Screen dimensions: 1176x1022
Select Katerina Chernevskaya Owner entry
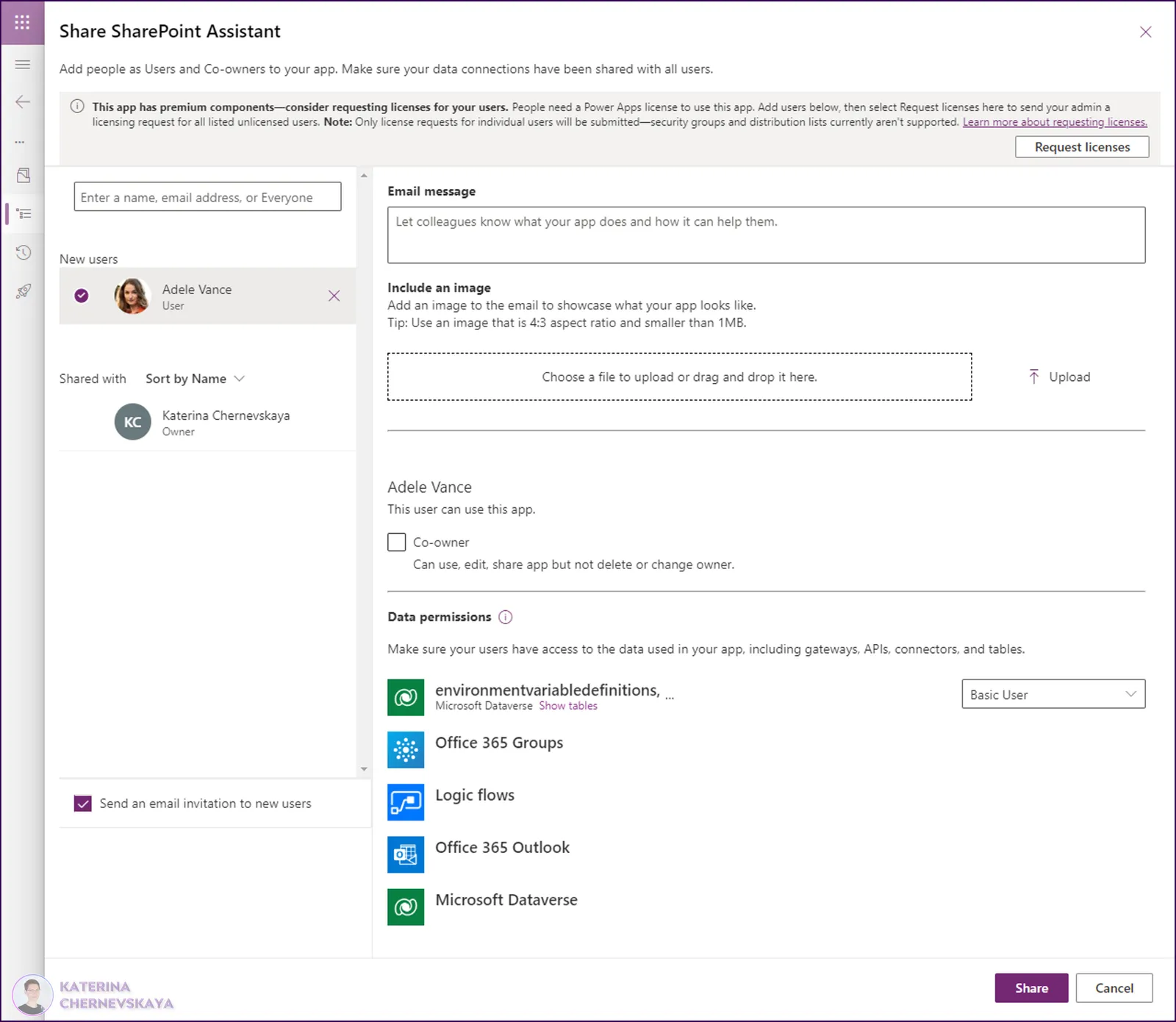pos(207,422)
